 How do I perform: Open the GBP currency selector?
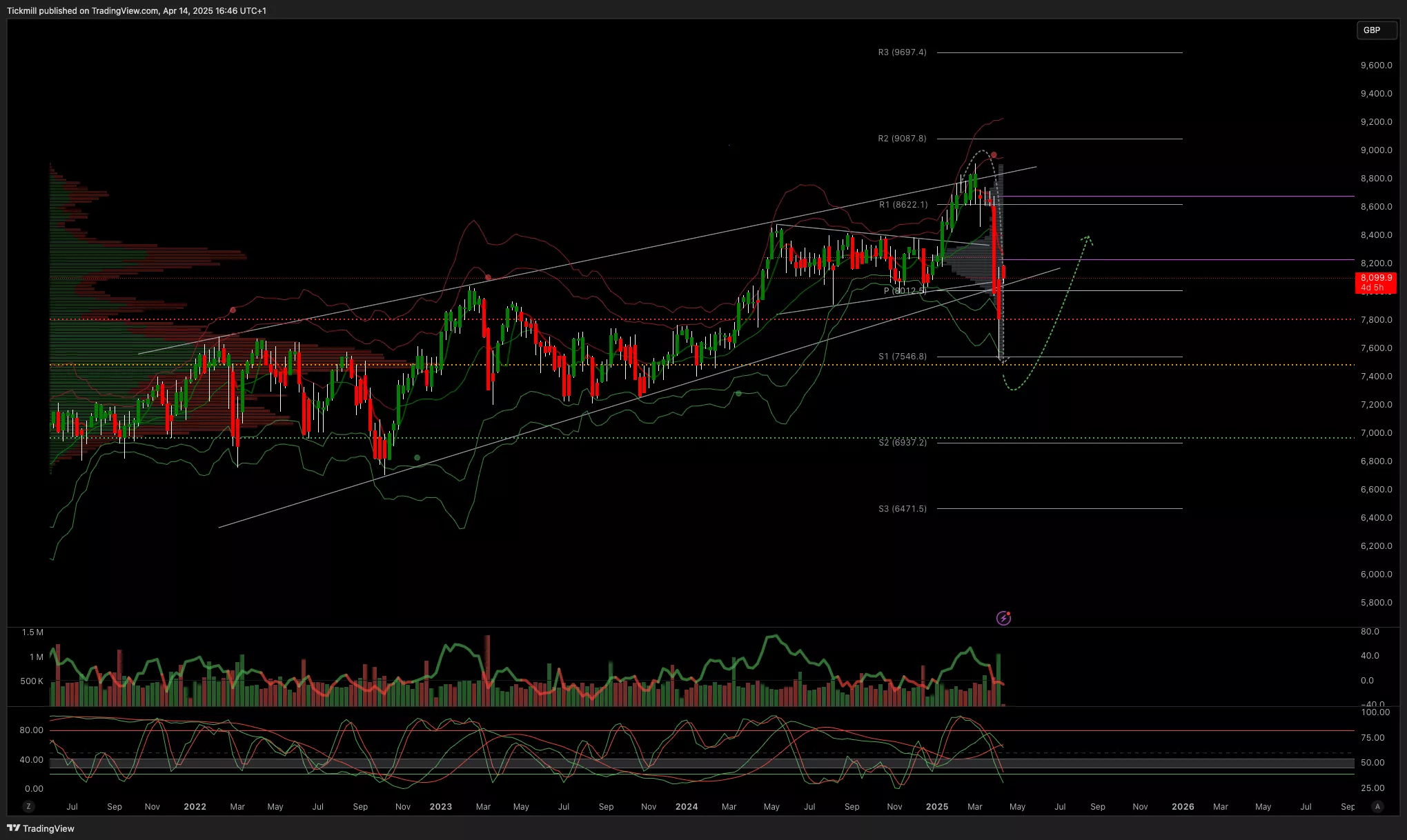point(1376,30)
